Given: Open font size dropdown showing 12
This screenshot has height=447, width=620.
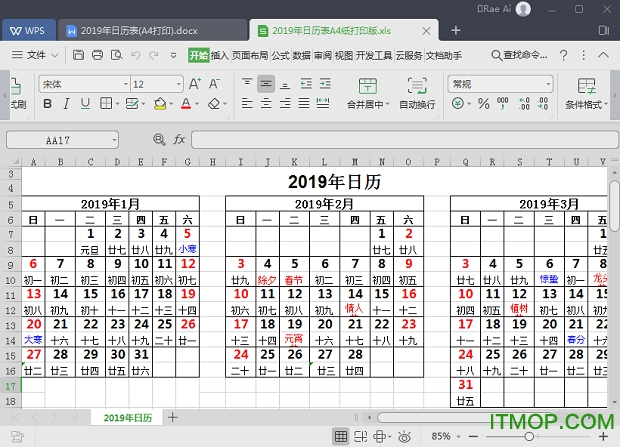Looking at the screenshot, I should pyautogui.click(x=179, y=84).
